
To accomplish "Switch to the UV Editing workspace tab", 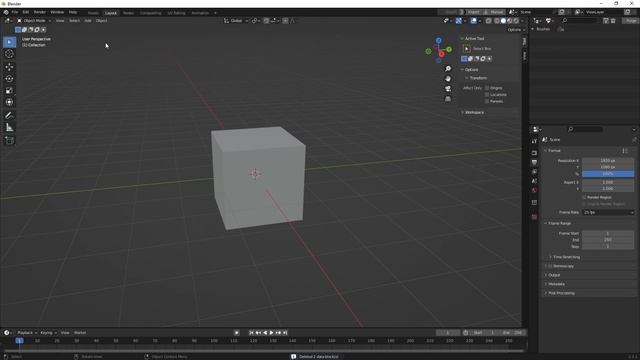I will coord(176,13).
